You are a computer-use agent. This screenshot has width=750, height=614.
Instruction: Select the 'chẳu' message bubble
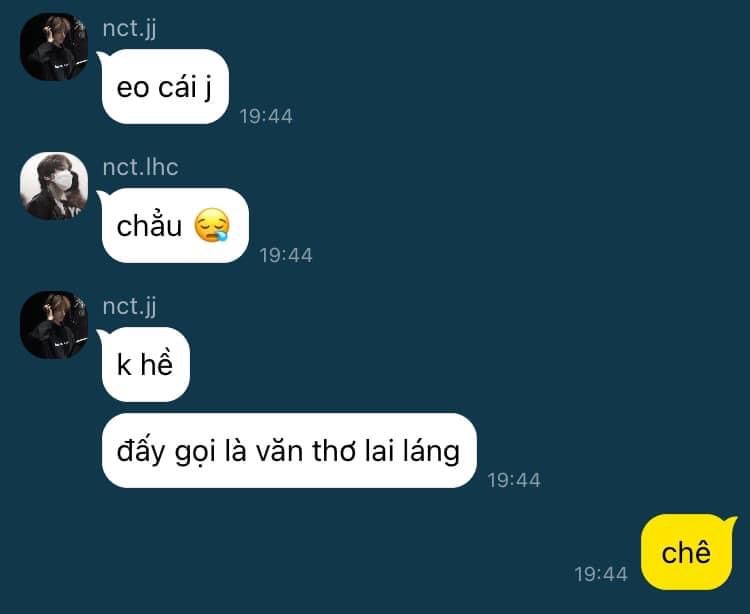[x=175, y=225]
